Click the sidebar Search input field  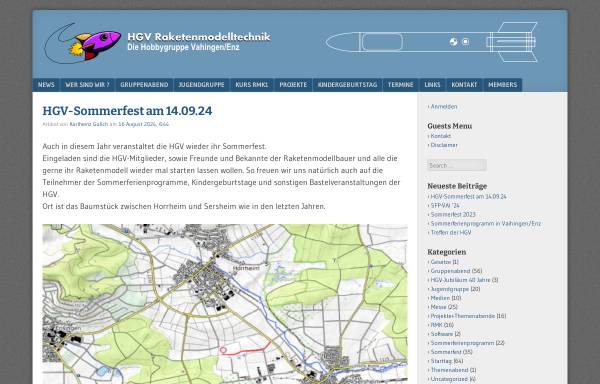tap(457, 165)
